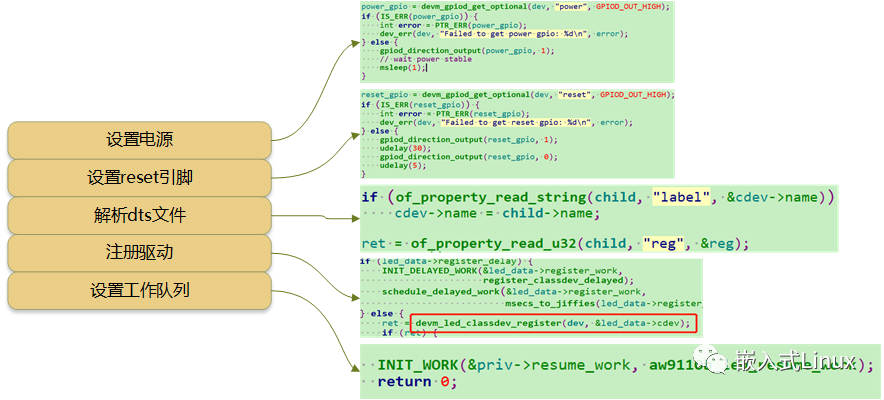Click the gpiod_direction_output(reset_gpio, 1) line
Viewport: 884px width, 400px height.
[468, 139]
